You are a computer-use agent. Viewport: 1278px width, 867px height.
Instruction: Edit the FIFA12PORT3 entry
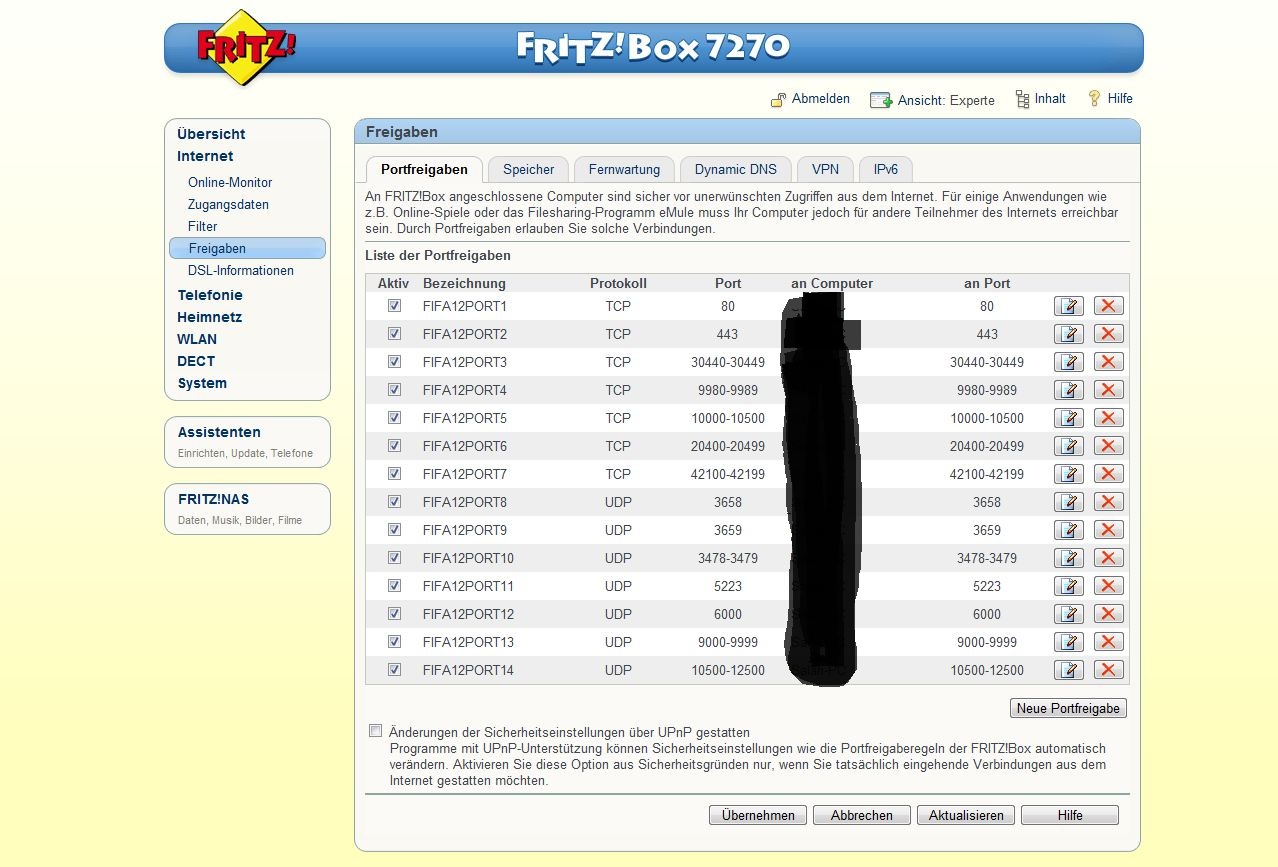click(x=1069, y=362)
